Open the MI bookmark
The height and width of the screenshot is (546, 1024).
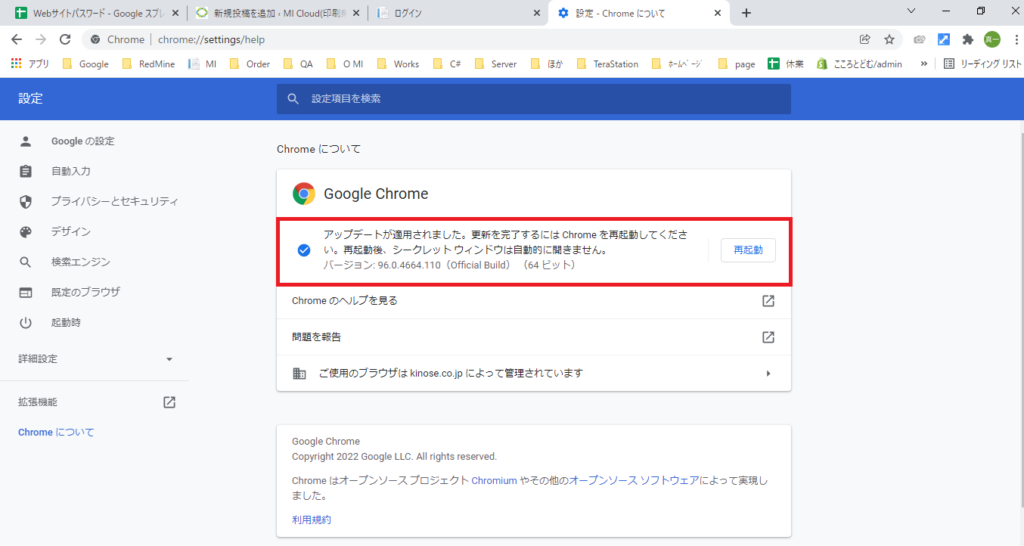click(x=202, y=63)
